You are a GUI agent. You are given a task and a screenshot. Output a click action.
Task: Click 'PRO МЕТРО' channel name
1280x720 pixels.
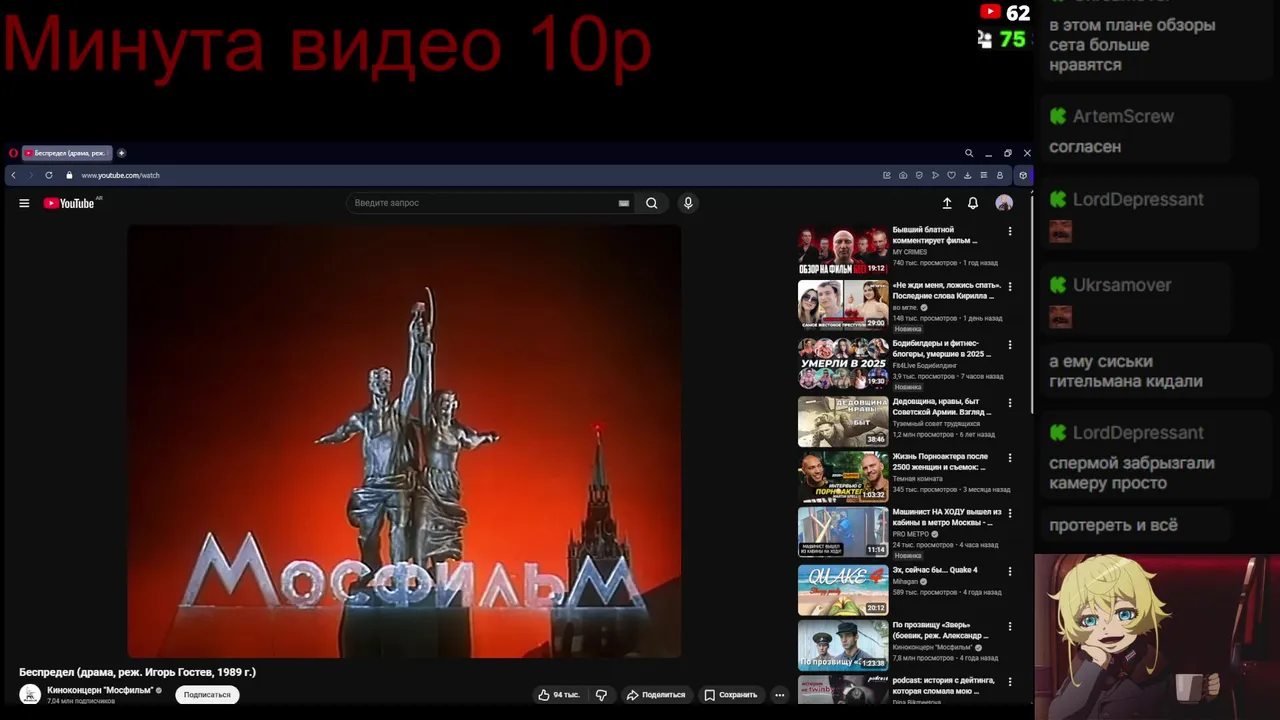(x=912, y=534)
